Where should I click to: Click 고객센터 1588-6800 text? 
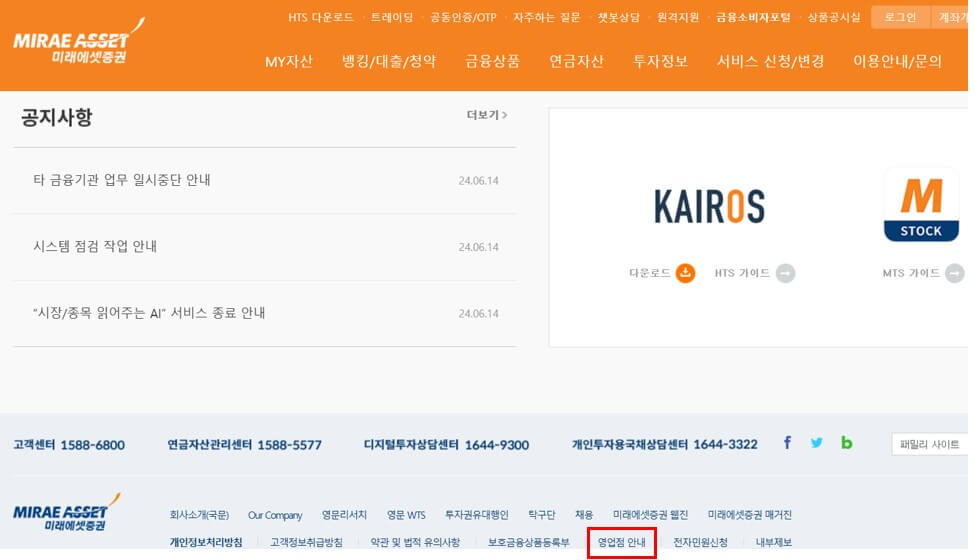pyautogui.click(x=69, y=445)
